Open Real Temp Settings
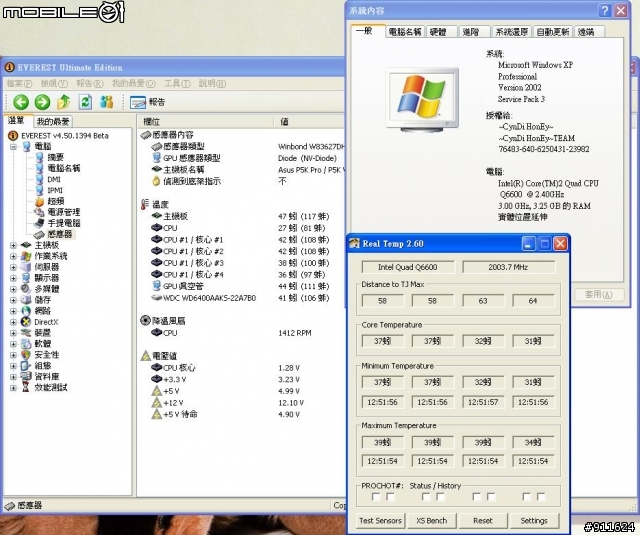The image size is (640, 535). click(534, 521)
